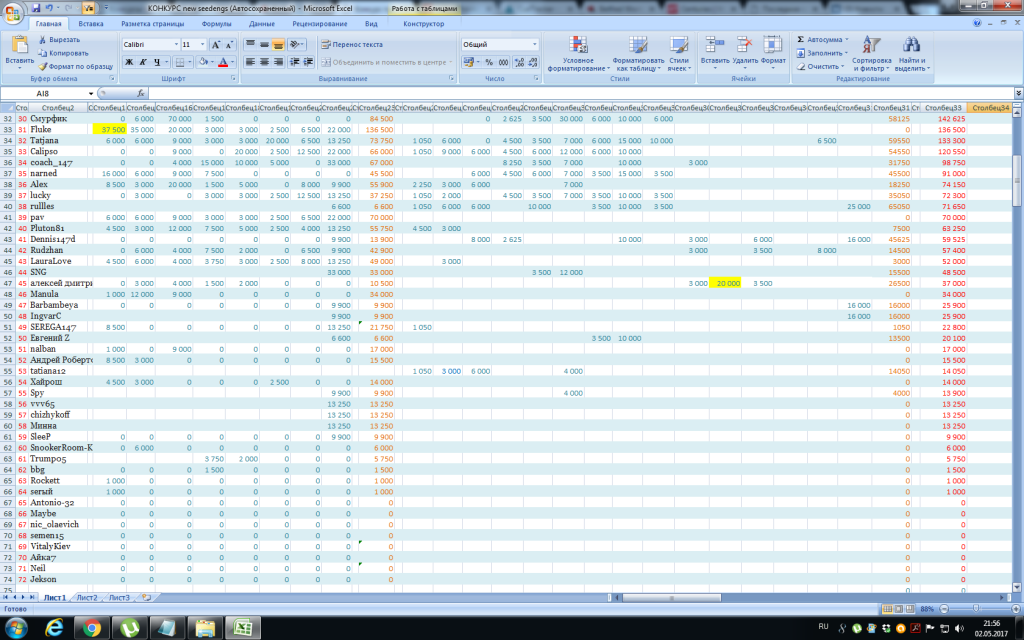Expand the Name Box AI8 dropdown
The image size is (1024, 640).
pos(91,93)
